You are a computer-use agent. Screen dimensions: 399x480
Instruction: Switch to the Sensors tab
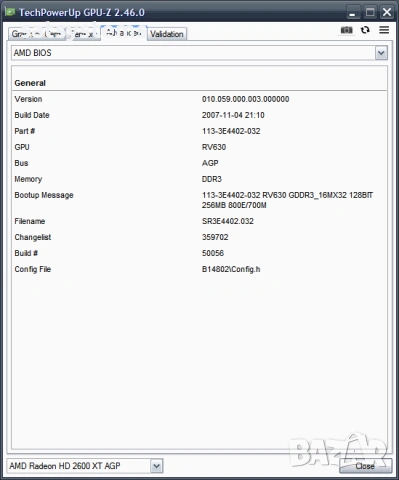click(83, 34)
